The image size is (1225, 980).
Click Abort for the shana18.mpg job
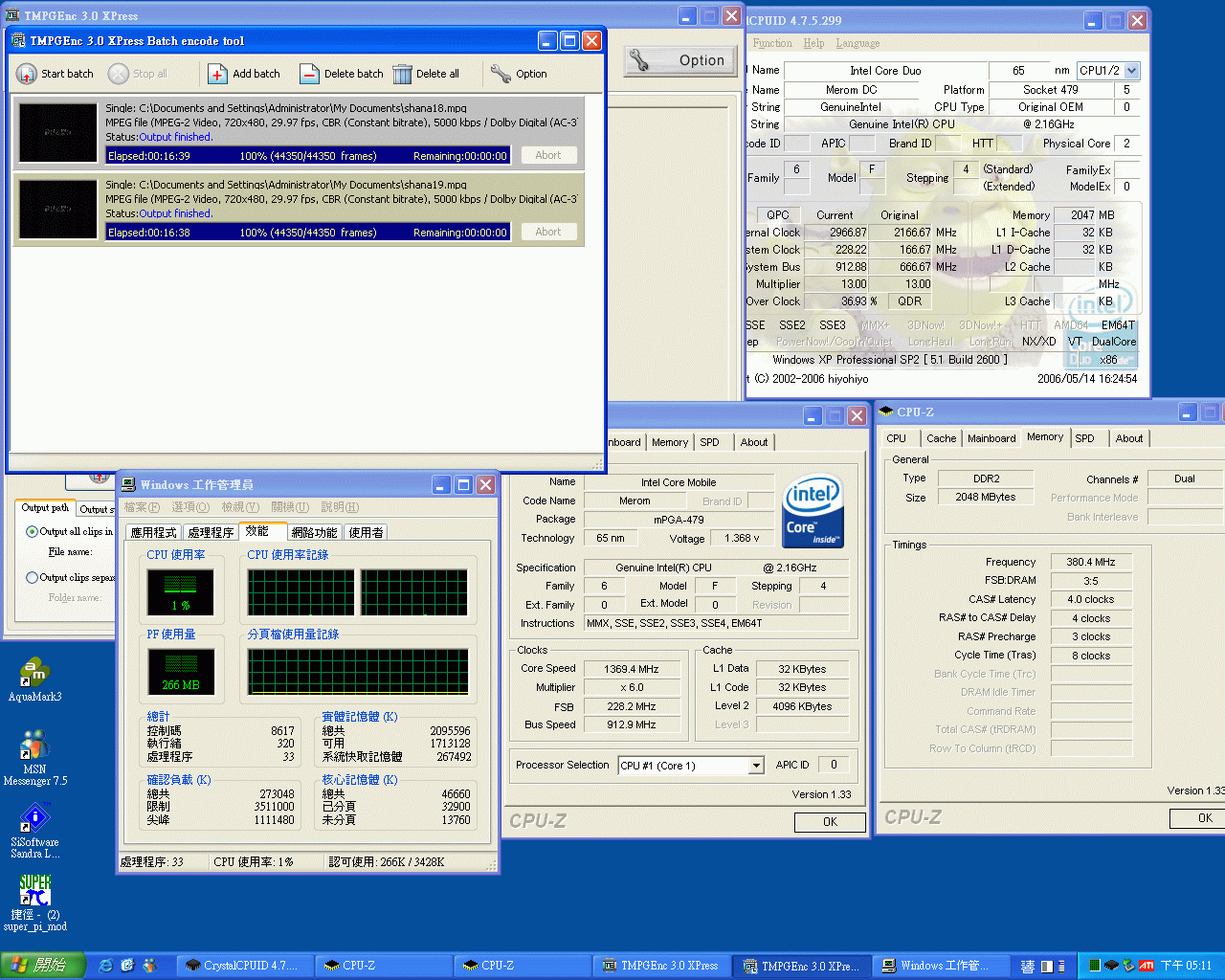(x=548, y=155)
